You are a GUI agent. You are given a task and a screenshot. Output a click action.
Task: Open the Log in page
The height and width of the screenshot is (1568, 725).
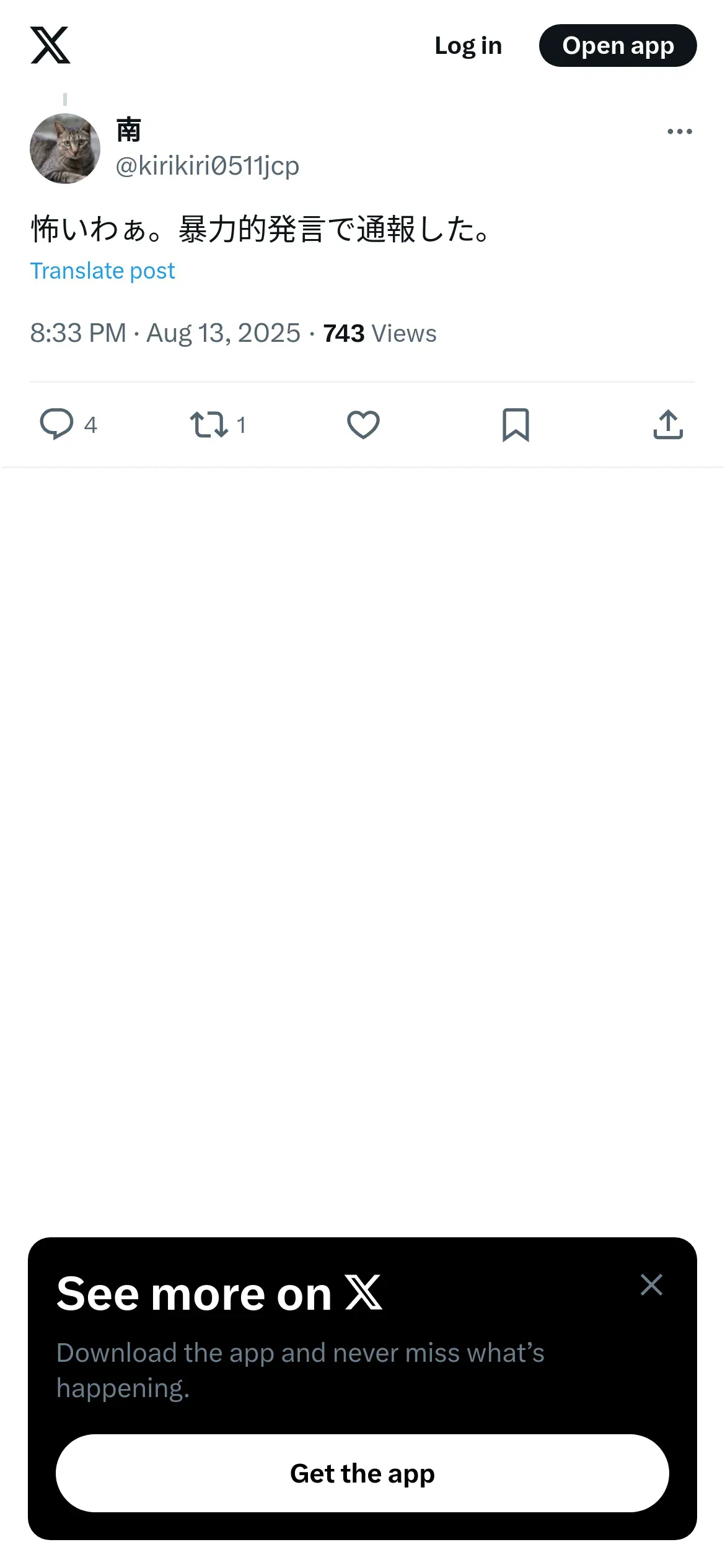point(468,46)
